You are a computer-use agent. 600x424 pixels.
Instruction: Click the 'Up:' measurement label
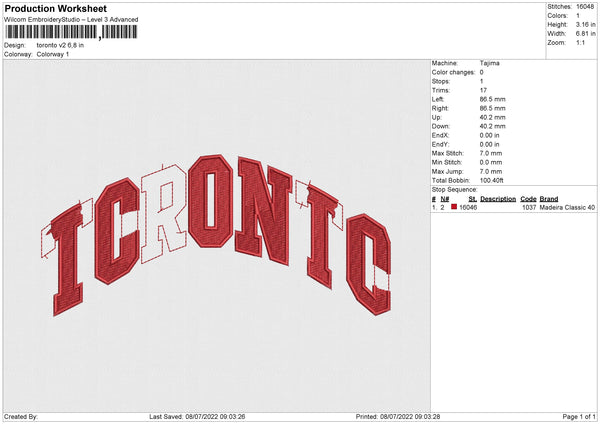click(437, 117)
